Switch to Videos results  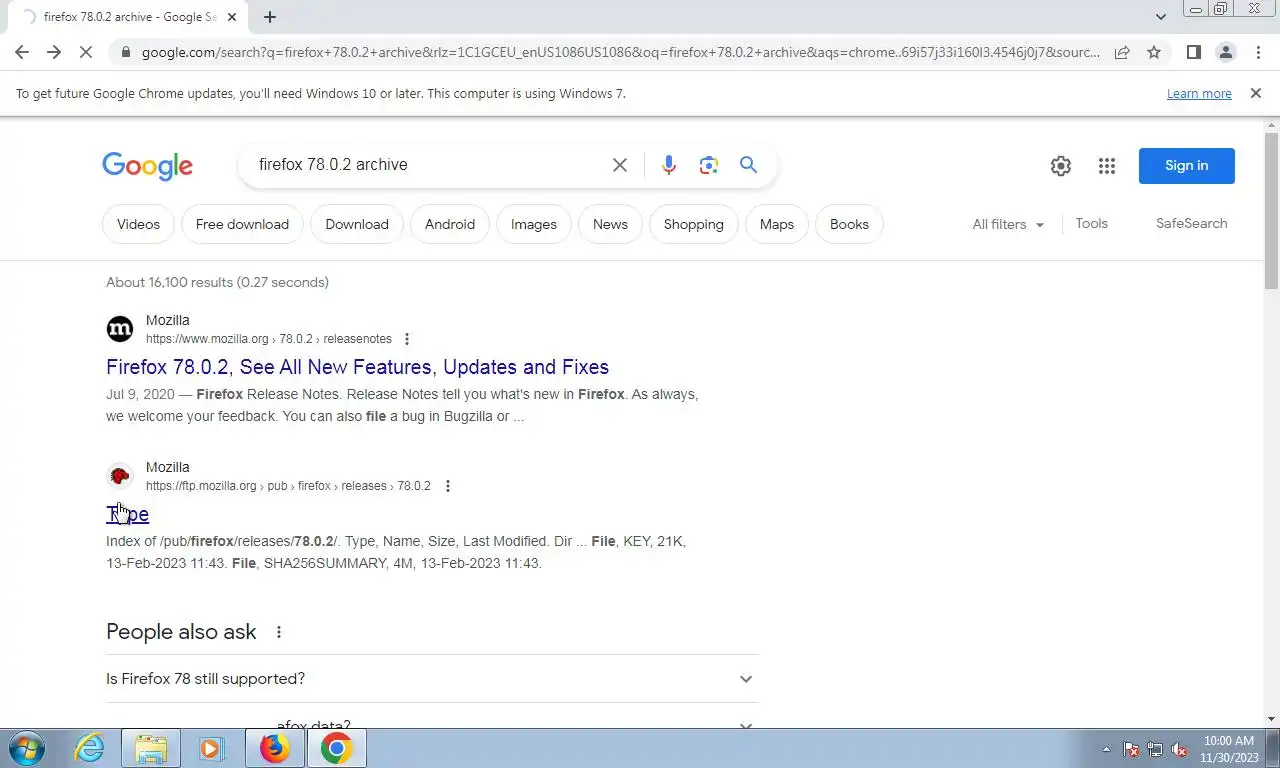tap(138, 224)
